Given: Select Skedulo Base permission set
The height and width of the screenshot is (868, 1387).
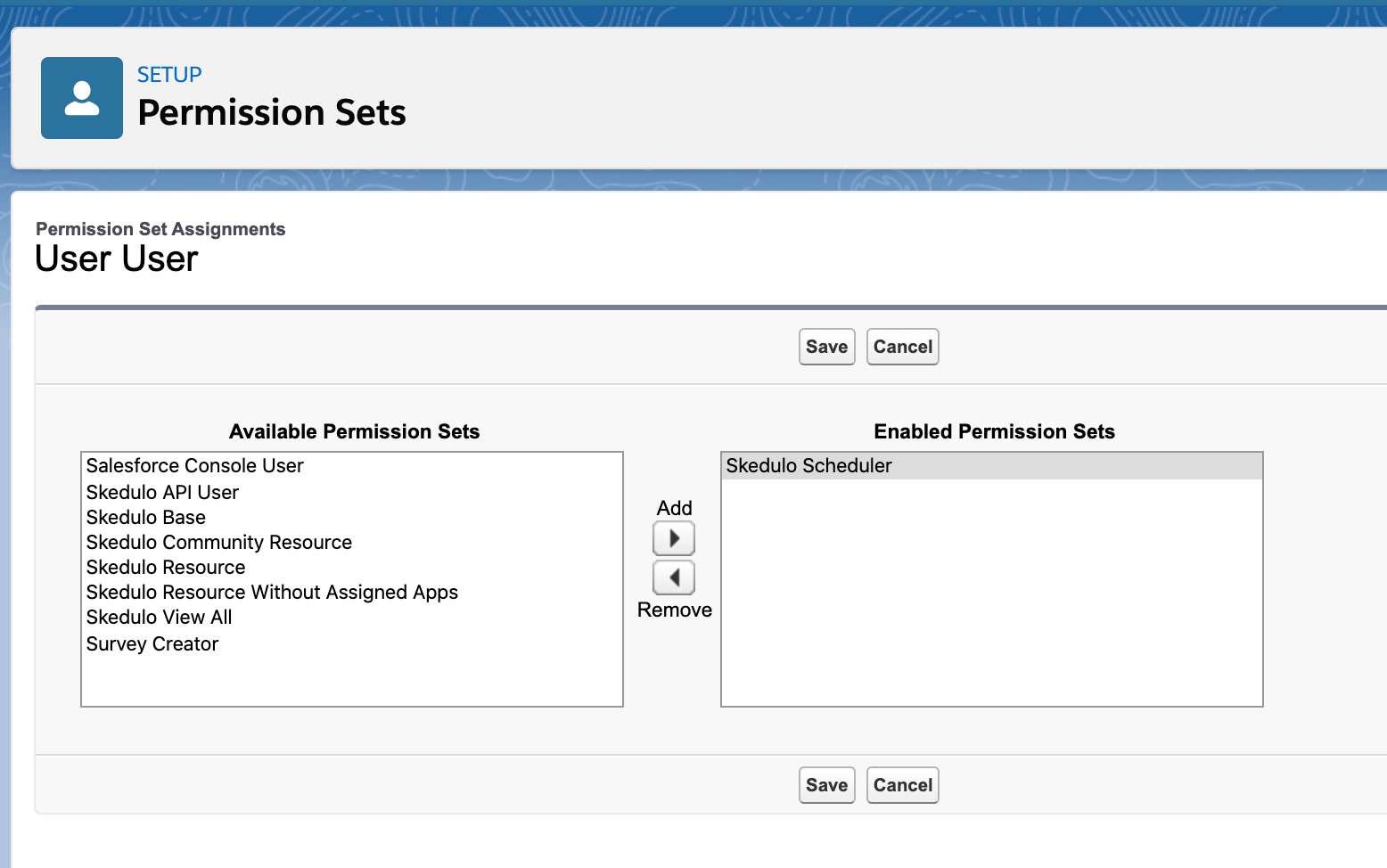Looking at the screenshot, I should [145, 517].
